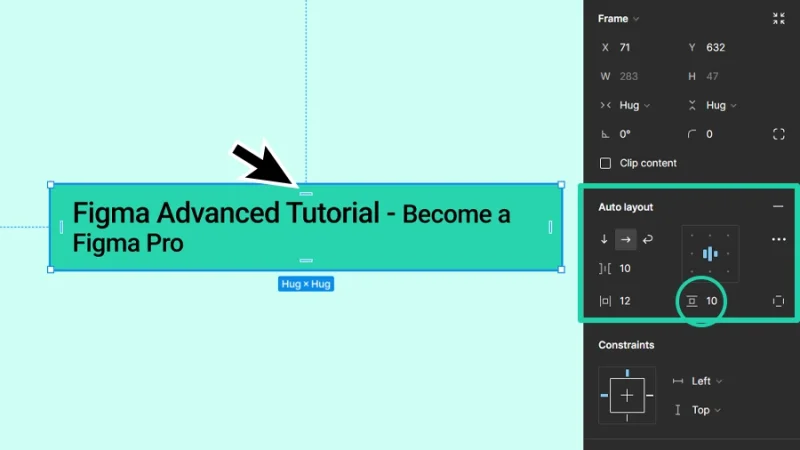Click the right constraint marker in constraints box
This screenshot has width=800, height=450.
pyautogui.click(x=649, y=395)
